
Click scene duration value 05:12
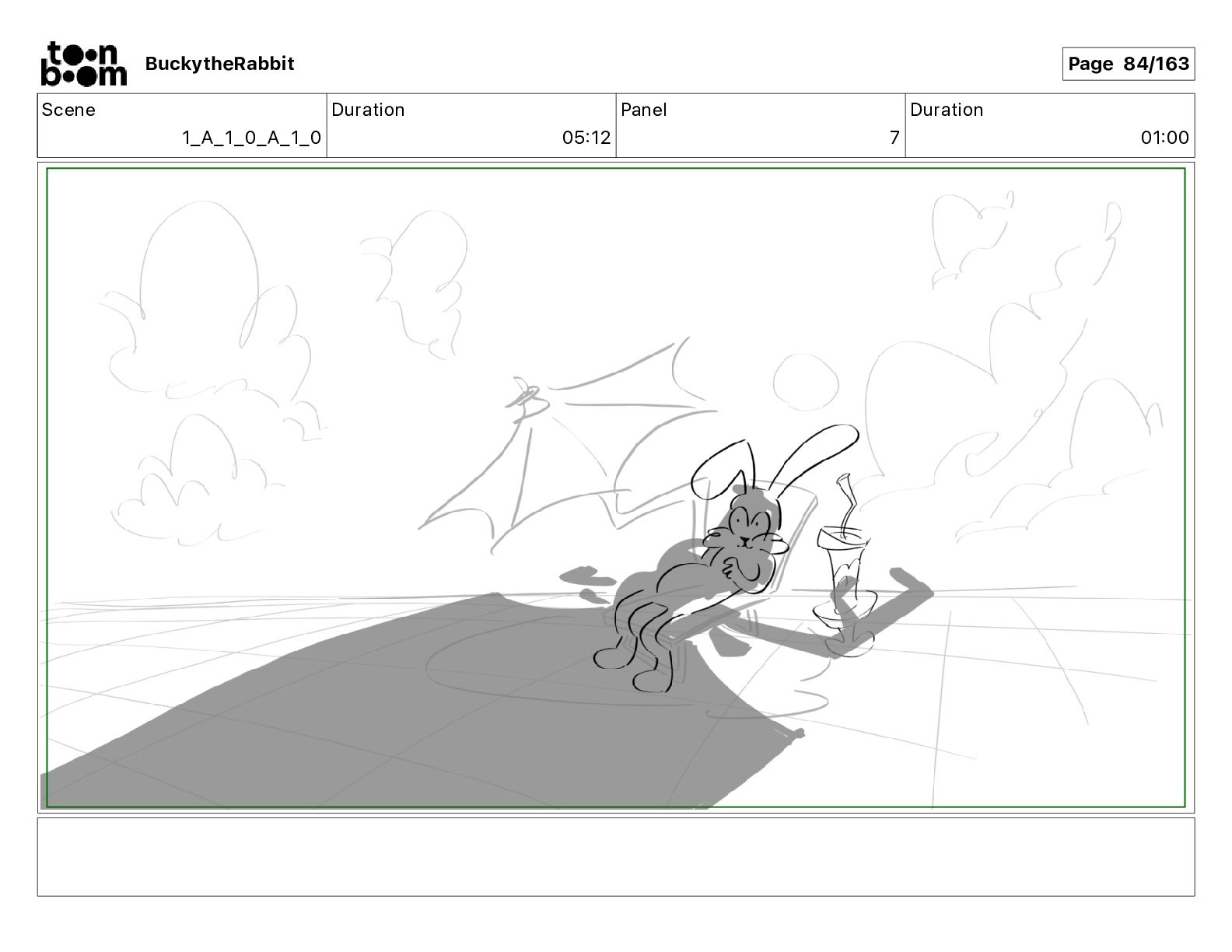(x=586, y=138)
